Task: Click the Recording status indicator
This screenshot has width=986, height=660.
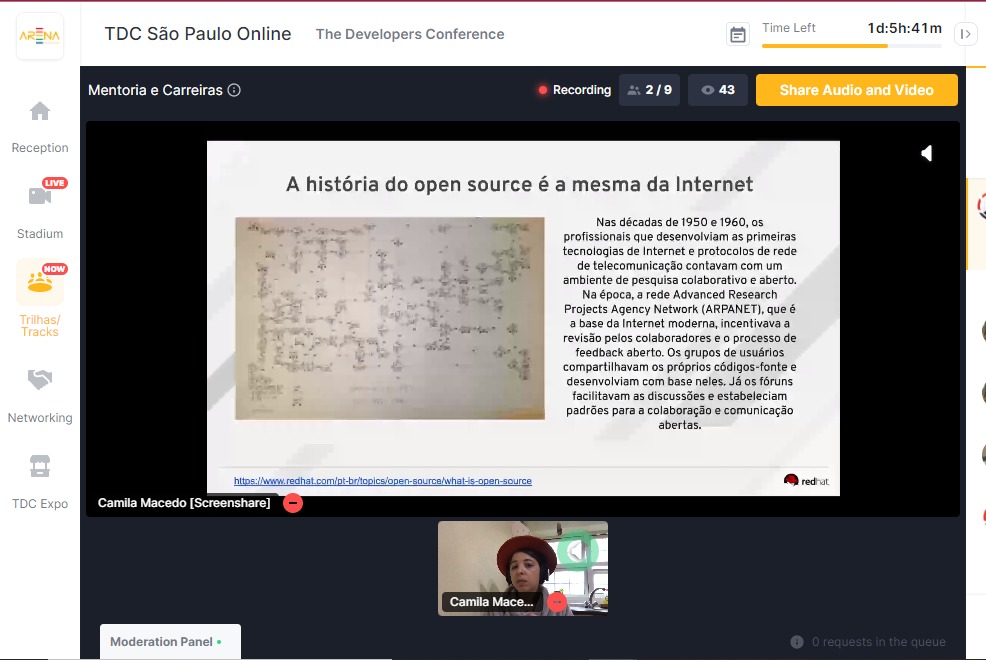Action: 574,90
